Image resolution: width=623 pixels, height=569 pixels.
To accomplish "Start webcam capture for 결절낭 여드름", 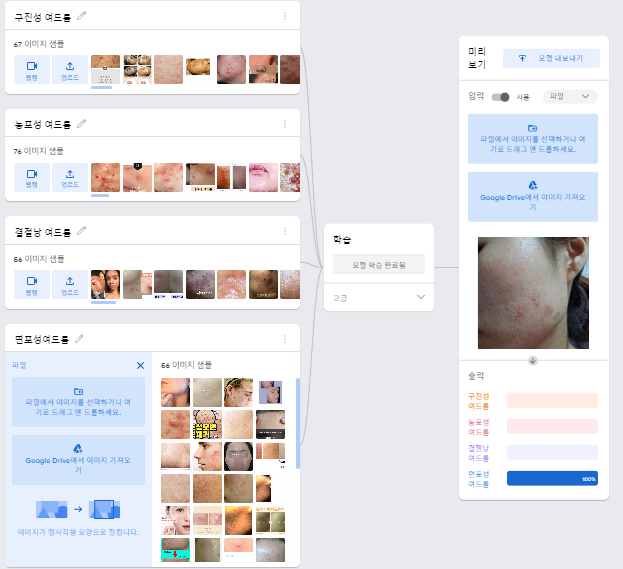I will (32, 284).
